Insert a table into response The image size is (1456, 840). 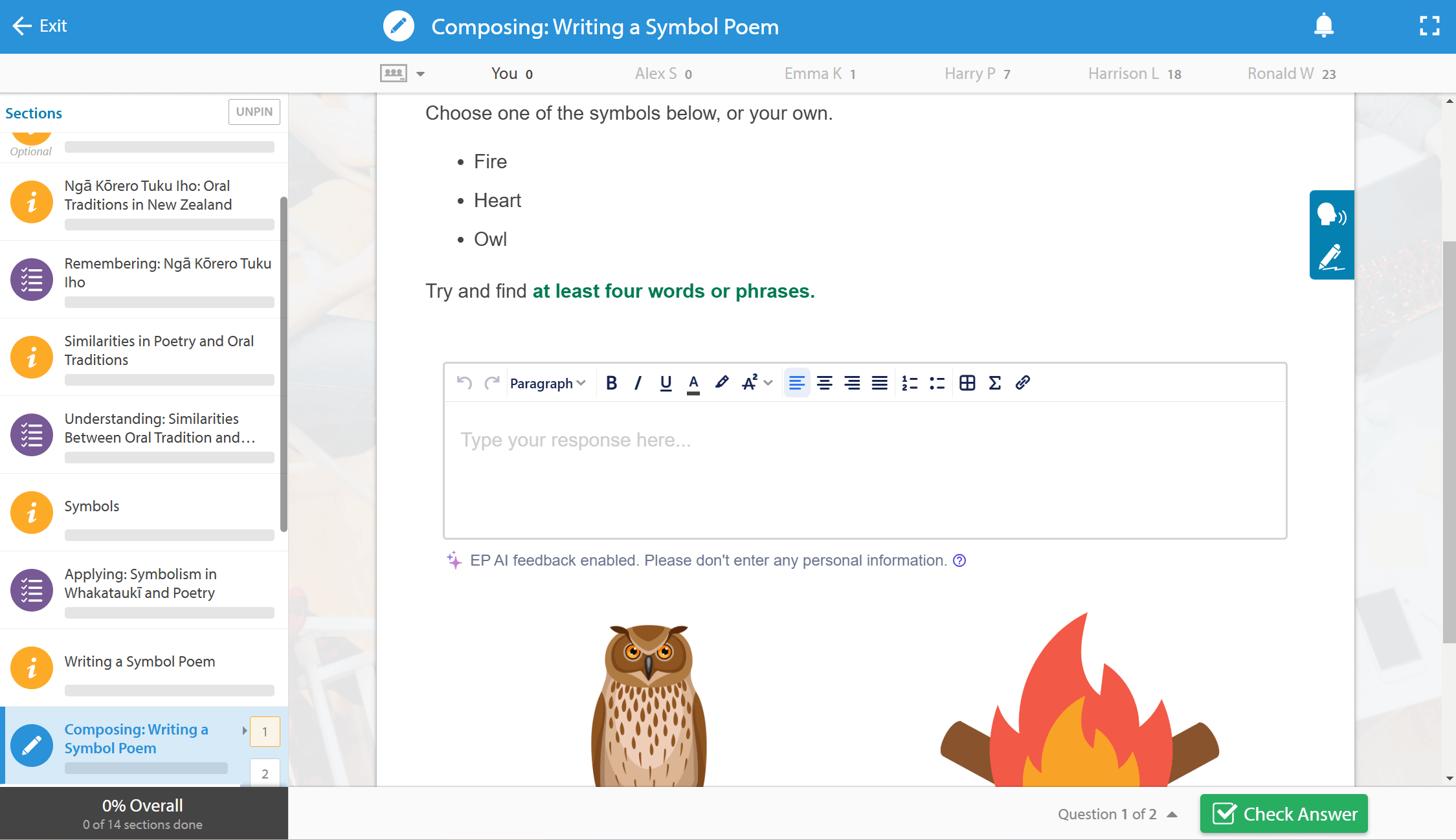967,383
